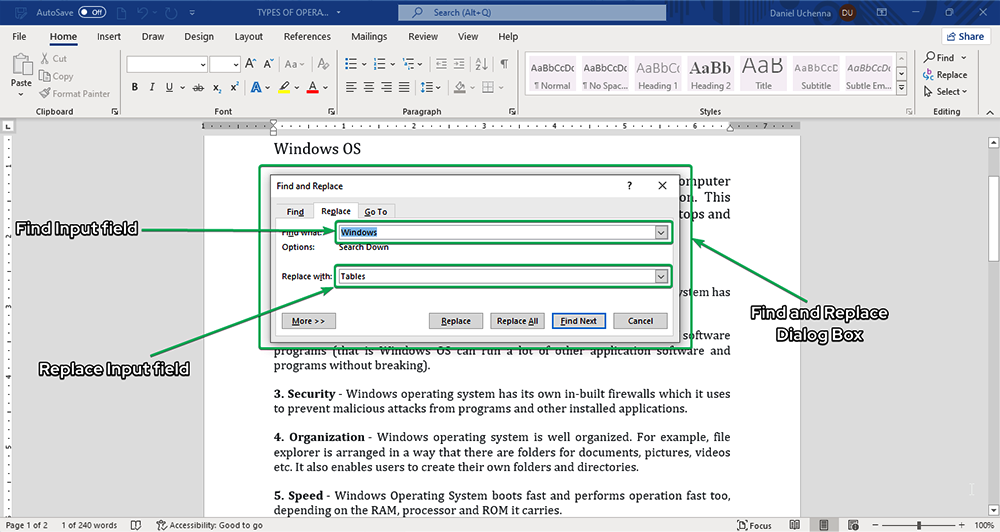Image resolution: width=1000 pixels, height=532 pixels.
Task: Toggle the AutoSave switch
Action: coord(92,12)
